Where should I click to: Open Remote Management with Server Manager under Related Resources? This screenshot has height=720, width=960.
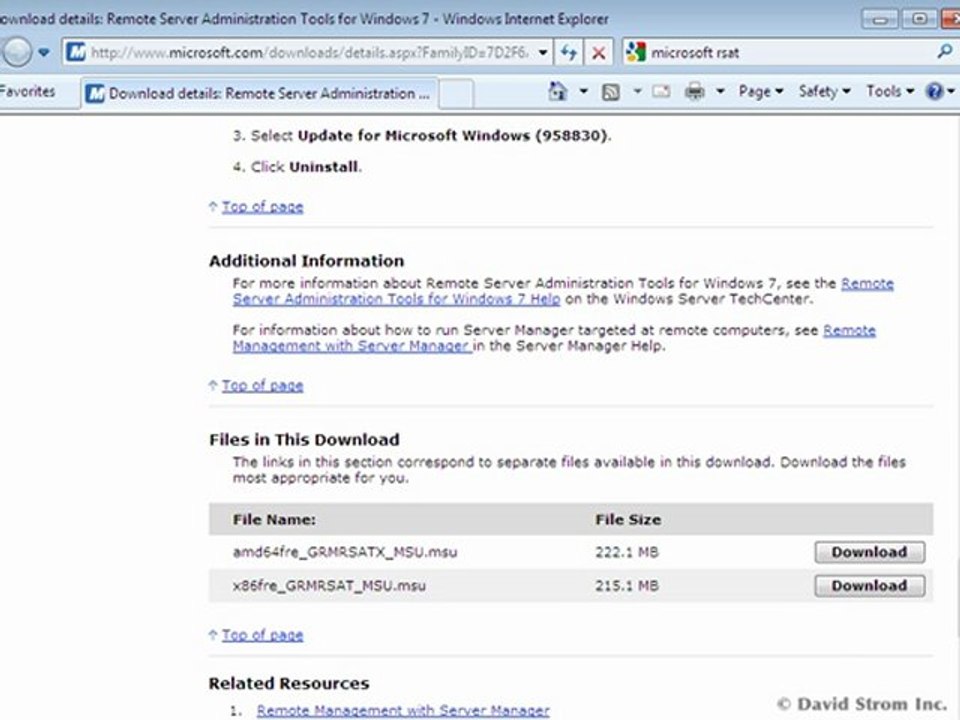tap(403, 711)
